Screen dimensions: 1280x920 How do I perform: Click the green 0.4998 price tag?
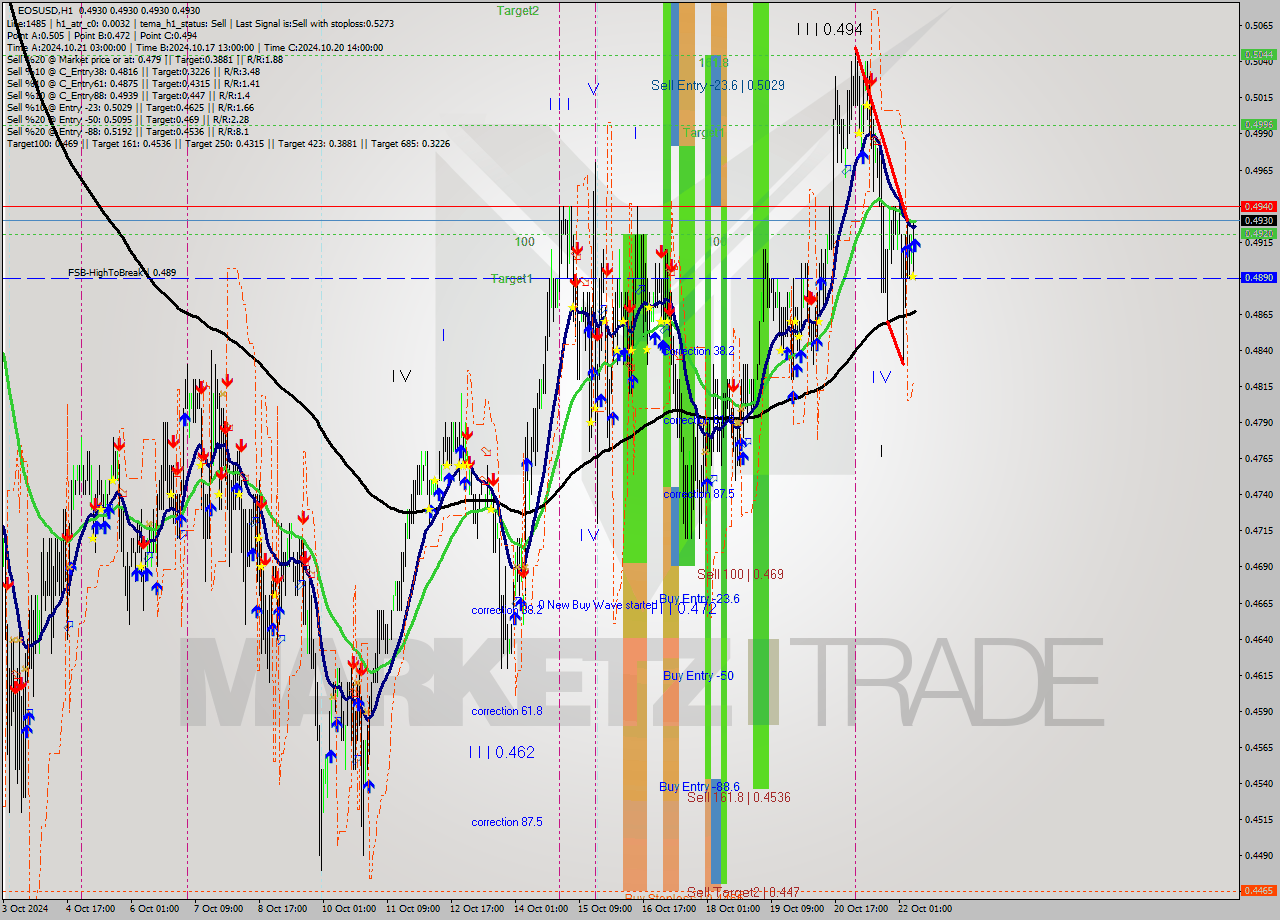pos(1257,125)
